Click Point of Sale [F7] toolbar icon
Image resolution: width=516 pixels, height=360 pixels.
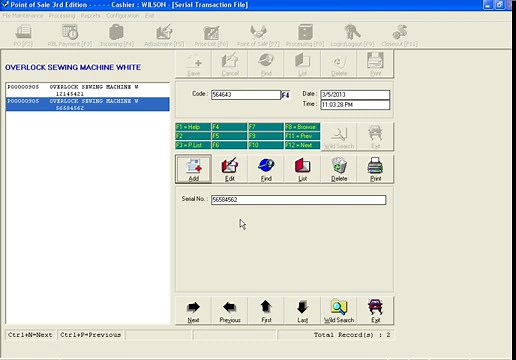tap(258, 35)
